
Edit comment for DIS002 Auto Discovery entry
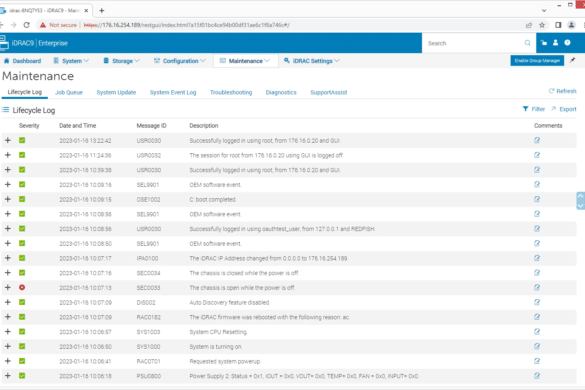tap(537, 302)
